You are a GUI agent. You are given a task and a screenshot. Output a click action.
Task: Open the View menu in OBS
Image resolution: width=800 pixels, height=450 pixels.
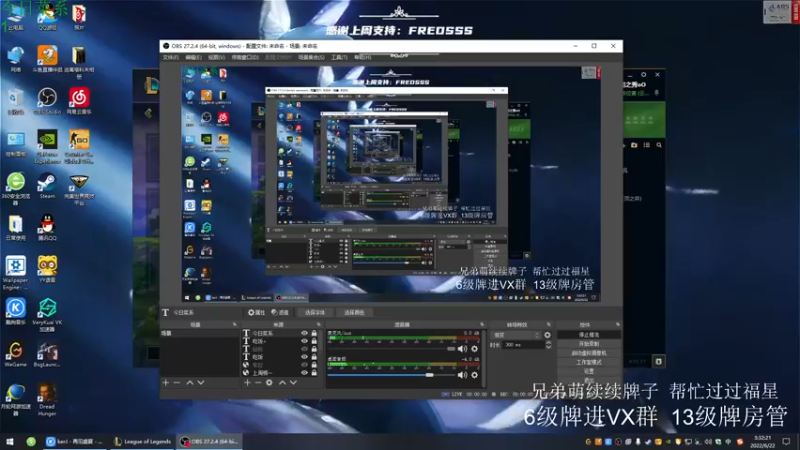point(216,58)
